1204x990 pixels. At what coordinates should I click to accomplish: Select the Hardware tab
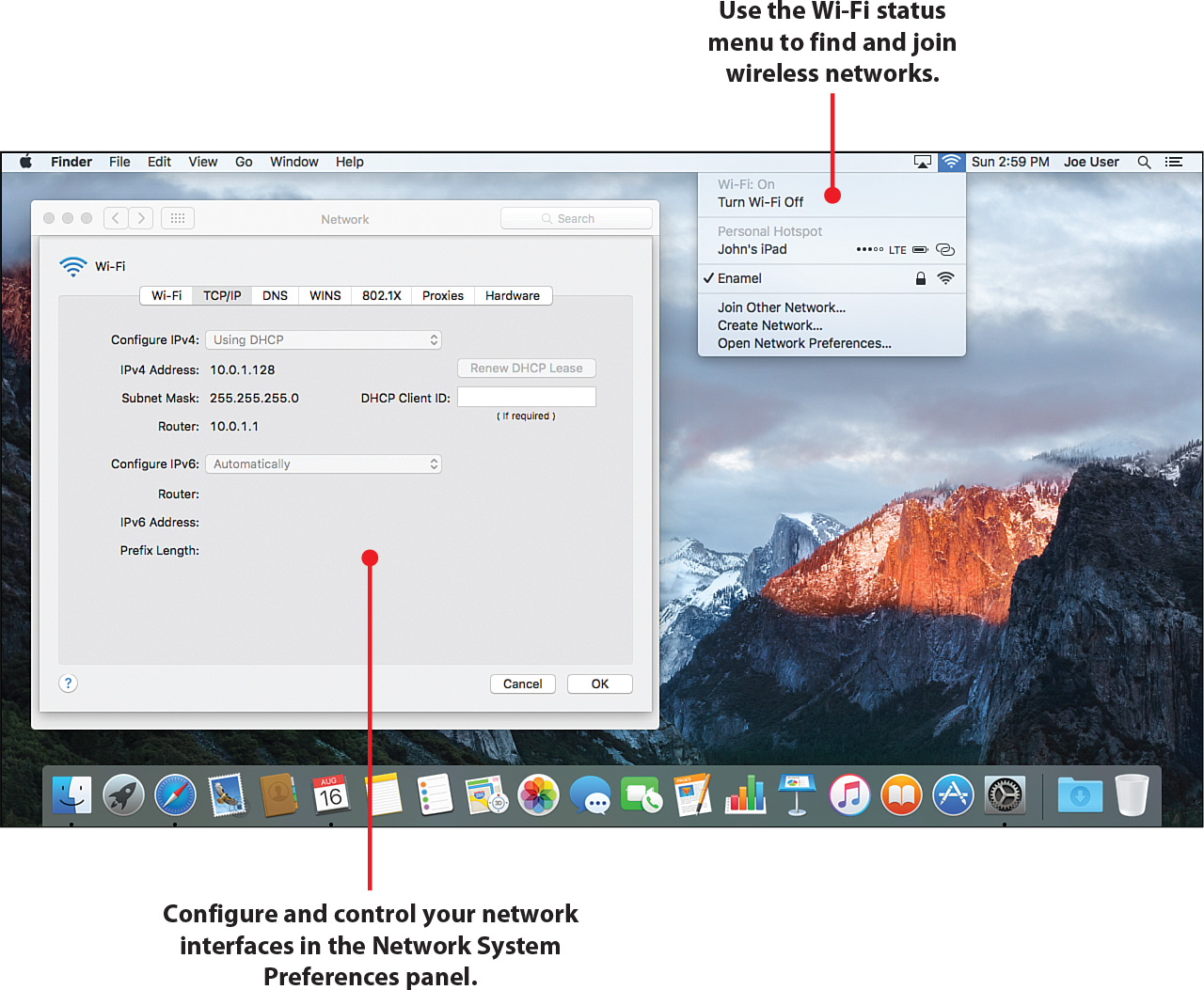pyautogui.click(x=513, y=295)
